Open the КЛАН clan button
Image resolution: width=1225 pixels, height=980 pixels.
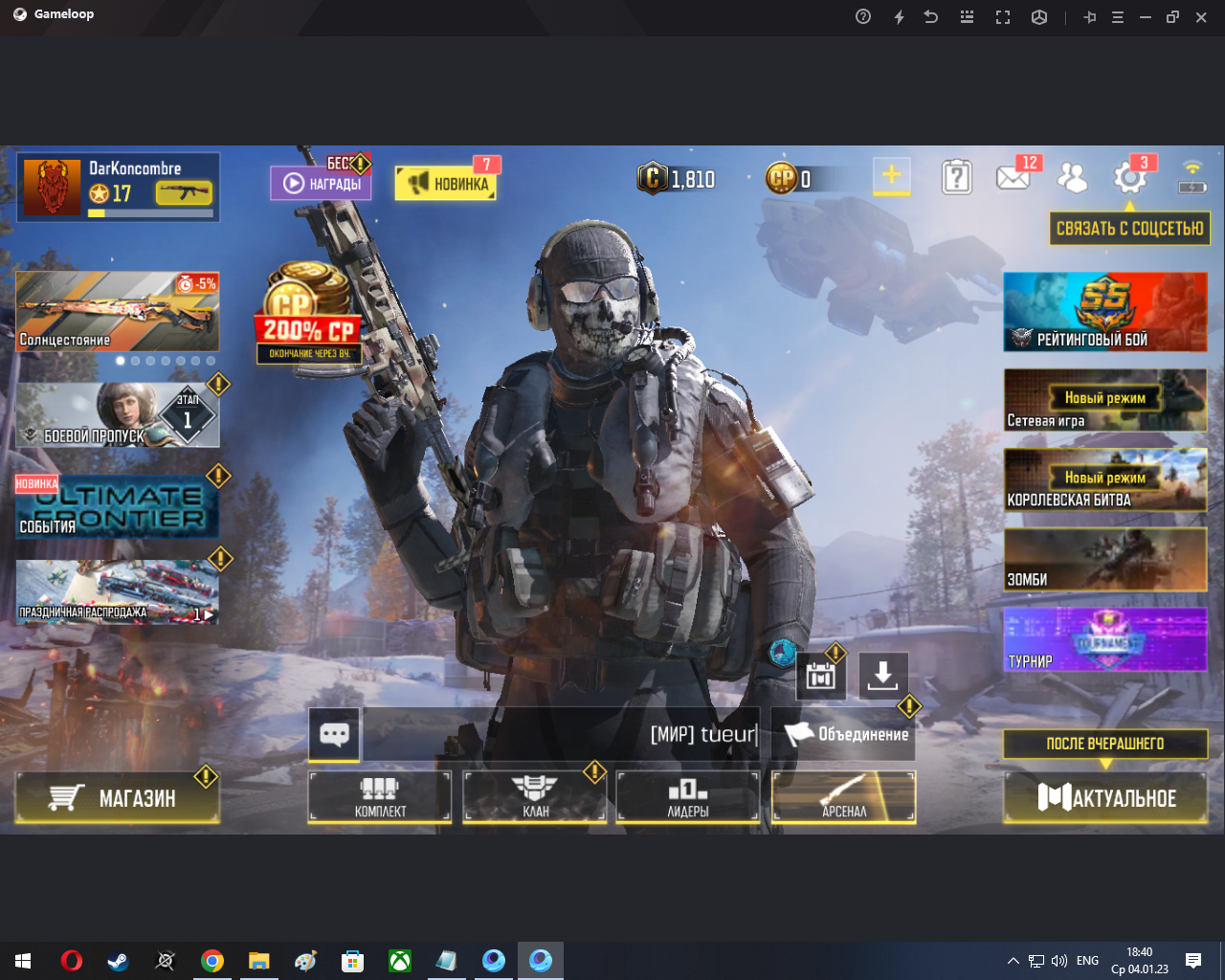point(535,797)
